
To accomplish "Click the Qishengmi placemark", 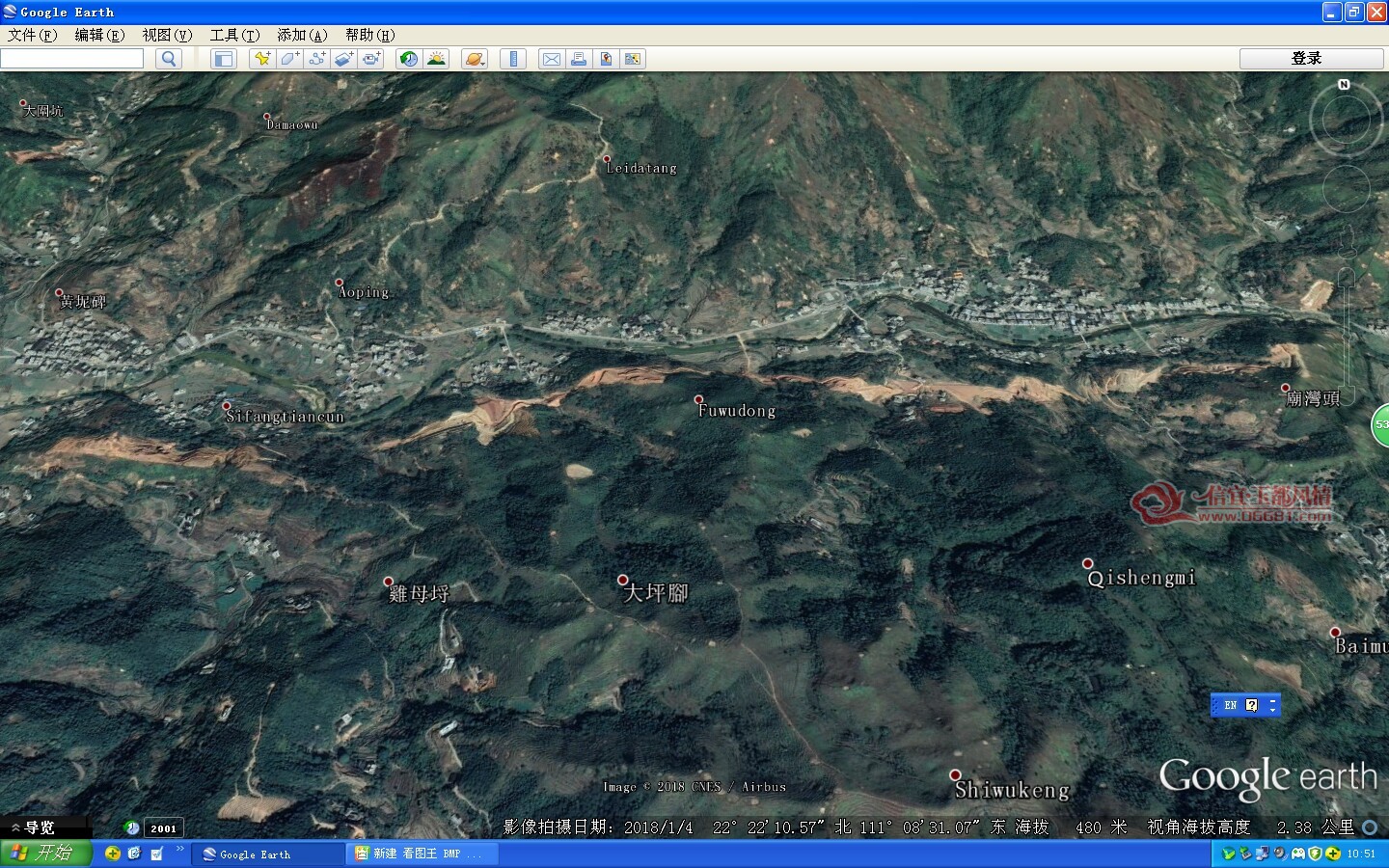I will (1088, 564).
